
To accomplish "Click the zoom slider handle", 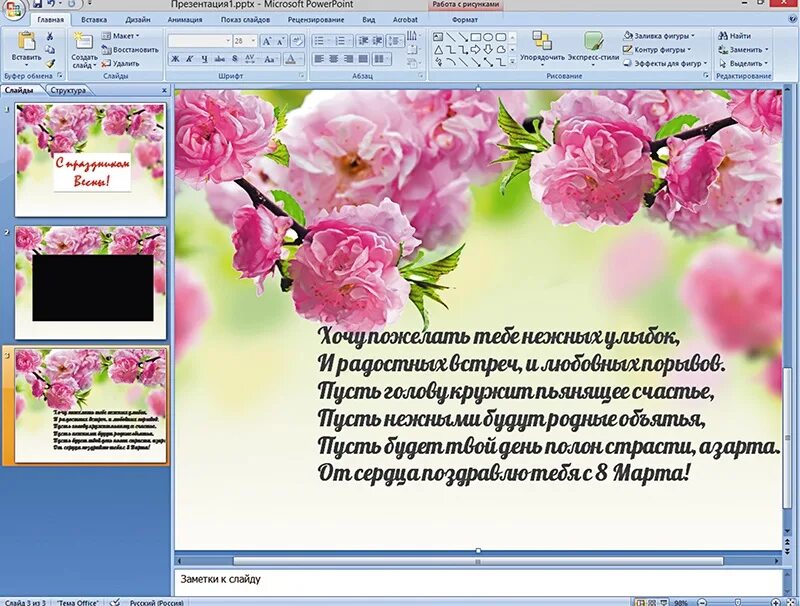I will pyautogui.click(x=737, y=602).
